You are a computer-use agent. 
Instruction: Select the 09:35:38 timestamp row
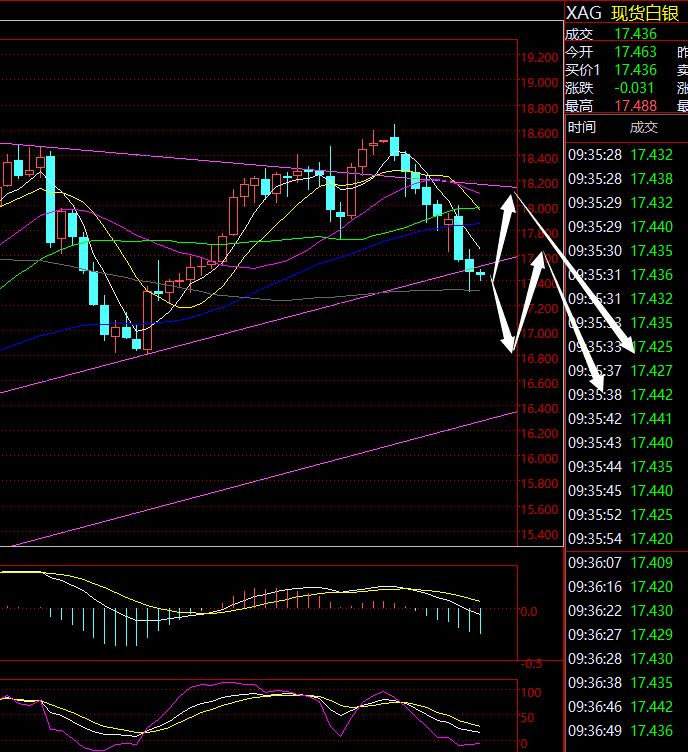620,395
